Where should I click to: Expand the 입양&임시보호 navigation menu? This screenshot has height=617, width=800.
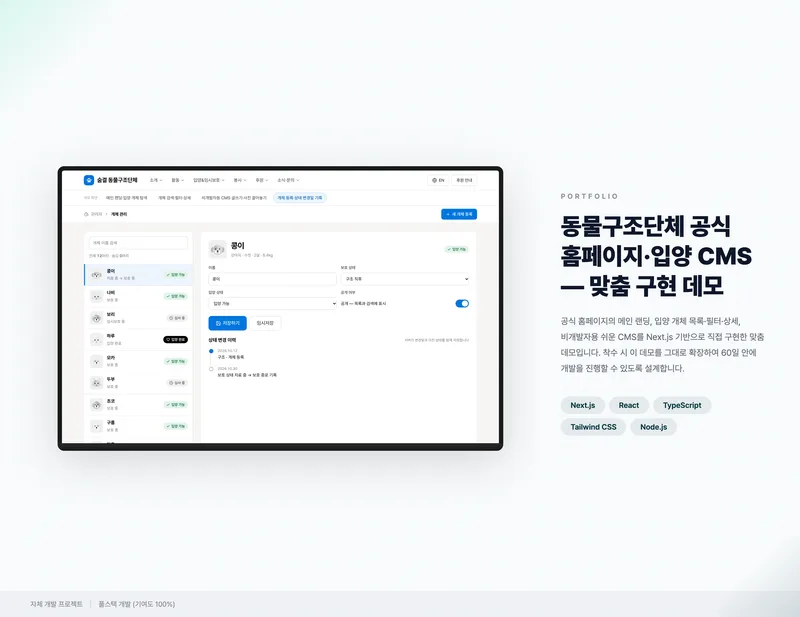(x=209, y=180)
